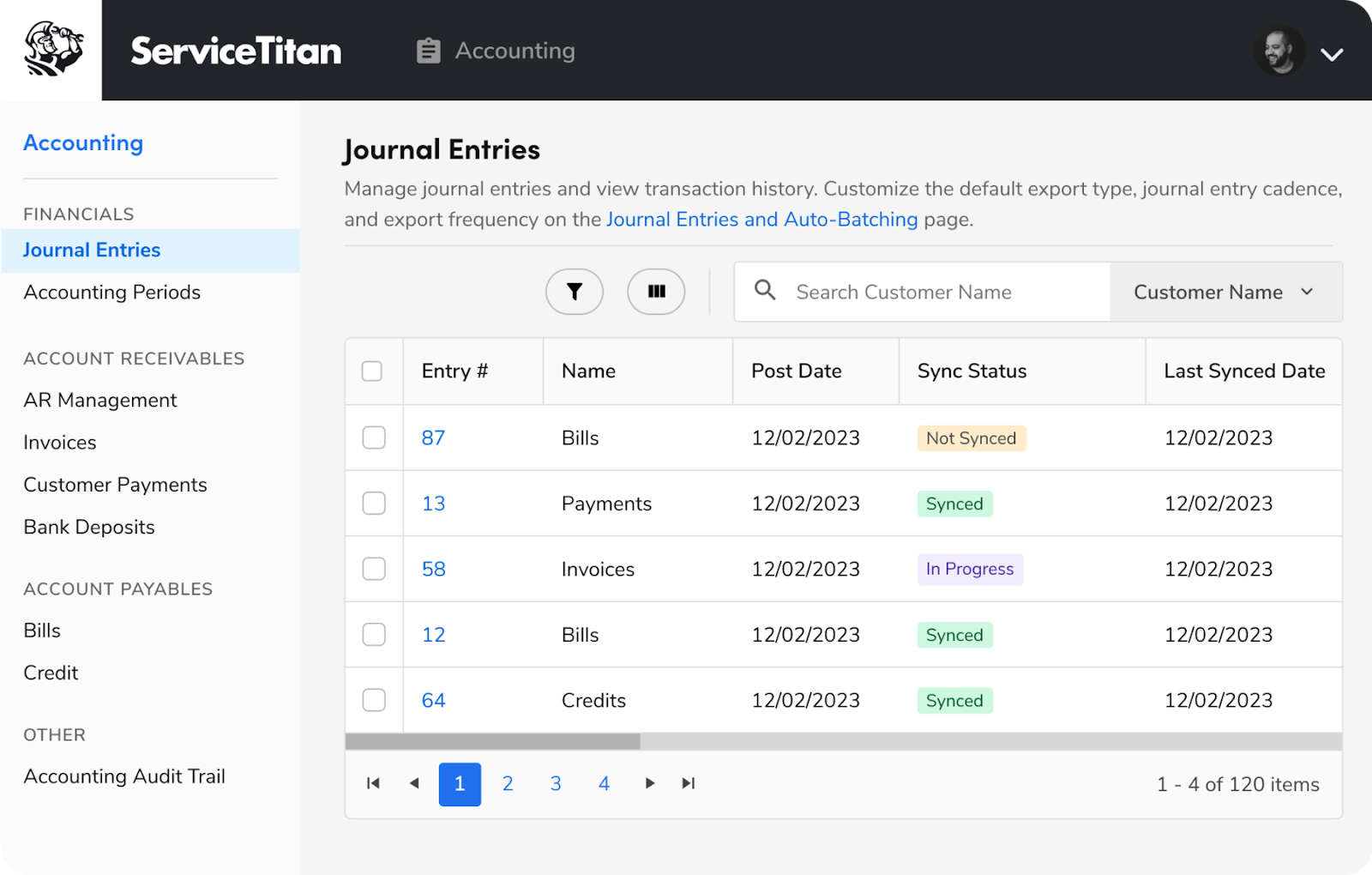Click the ServiceTitan wordmark in header
Screen dimensions: 1372x875
(x=236, y=51)
